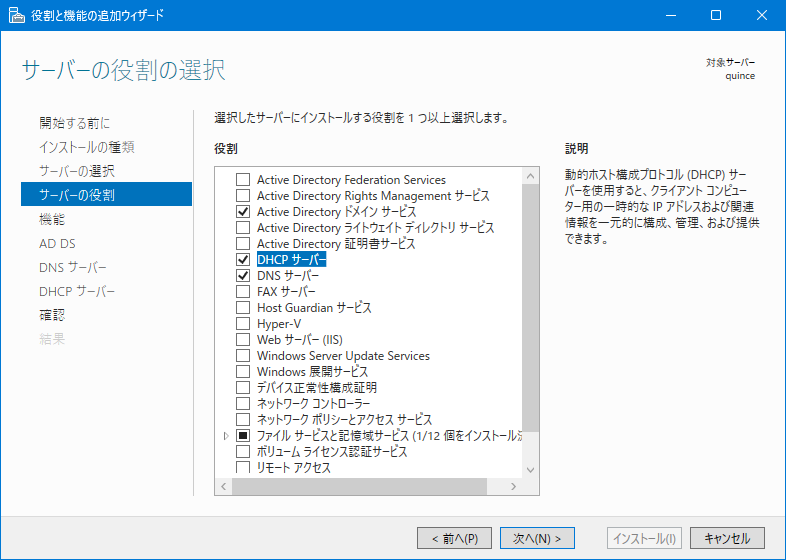Check Active Directory Federation Services checkbox
This screenshot has height=560, width=786.
point(243,179)
